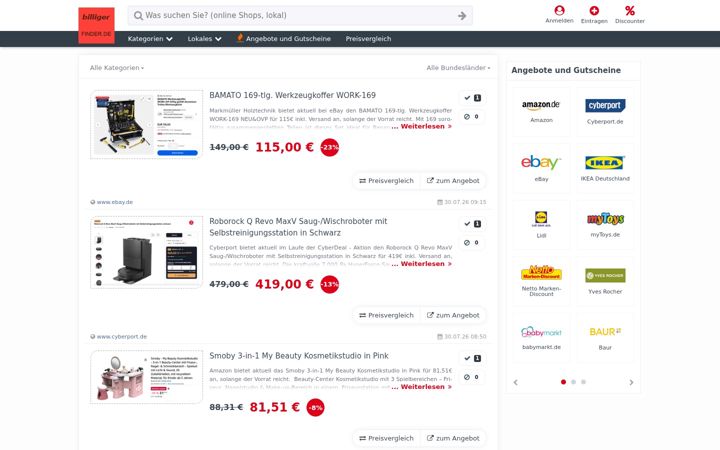Open the BAMATO 169-tlg. Werkzeugkoffer title
Viewport: 720px width, 450px height.
point(292,96)
